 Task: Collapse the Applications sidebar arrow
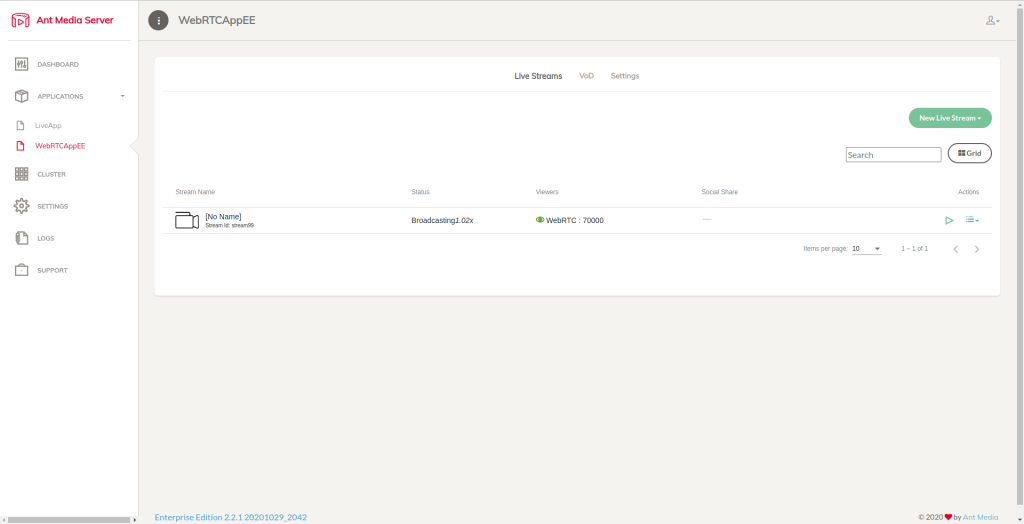(x=123, y=96)
